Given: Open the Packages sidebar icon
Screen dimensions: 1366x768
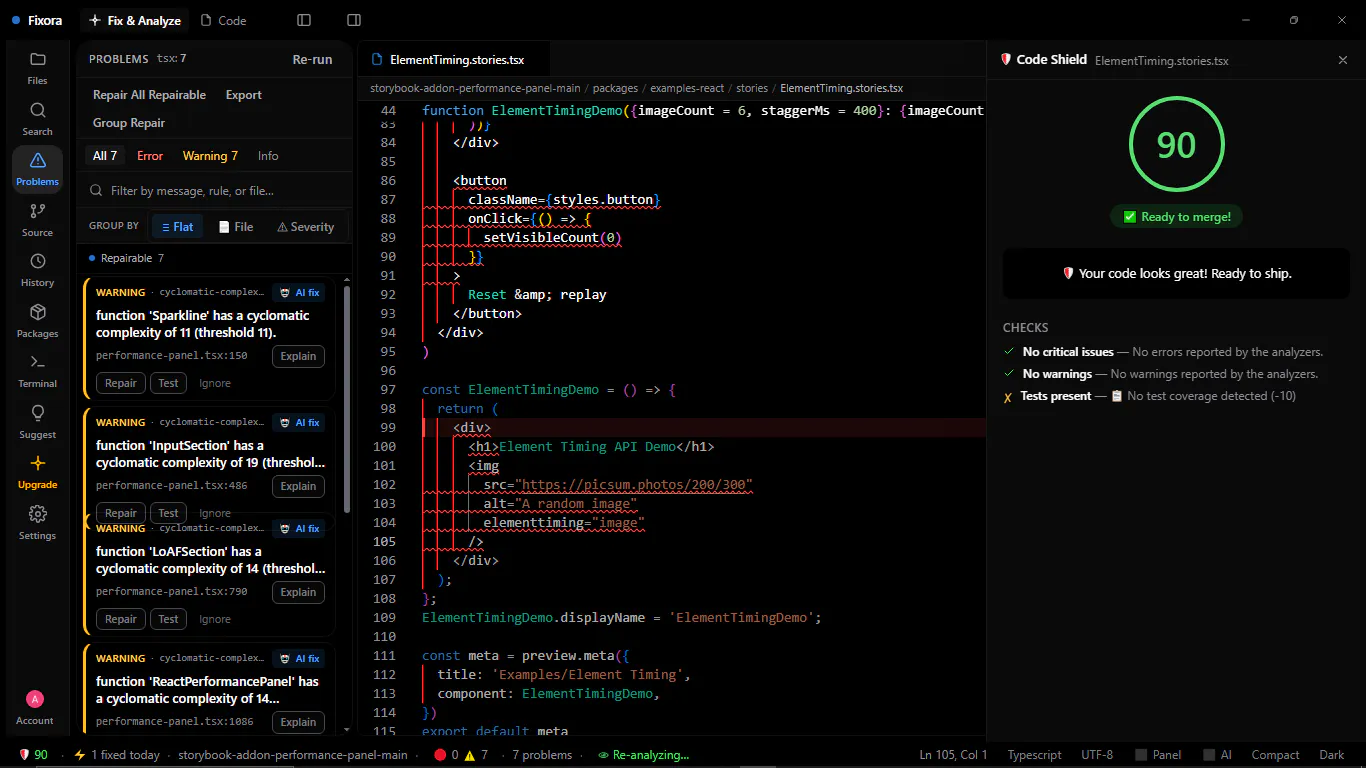Looking at the screenshot, I should click(37, 321).
